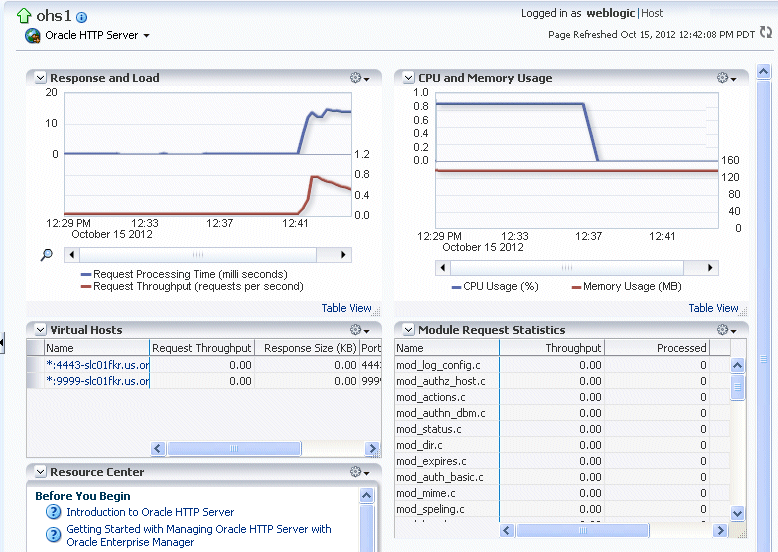This screenshot has height=552, width=778.
Task: Collapse the CPU and Memory Usage panel
Action: pyautogui.click(x=408, y=78)
